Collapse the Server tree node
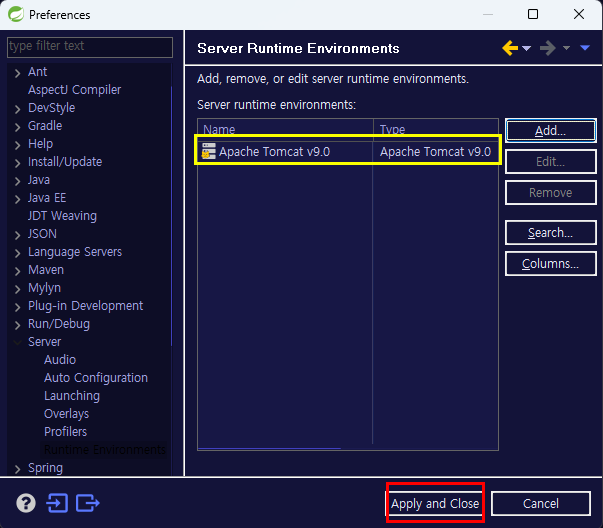 coord(17,342)
